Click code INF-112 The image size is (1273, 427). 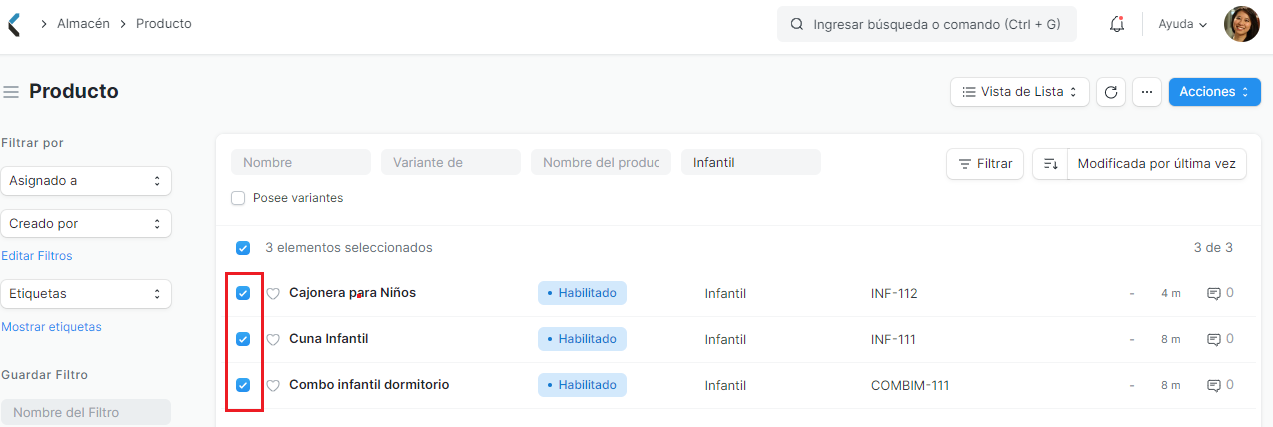pos(894,294)
